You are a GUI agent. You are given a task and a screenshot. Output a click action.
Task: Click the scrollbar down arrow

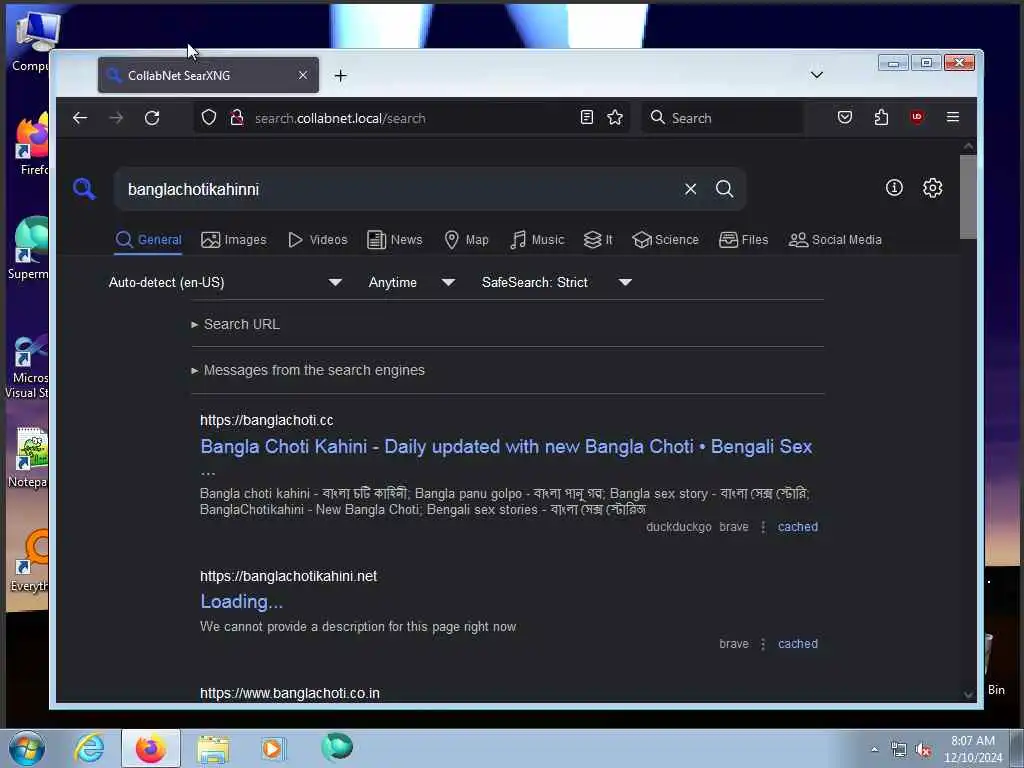[968, 695]
